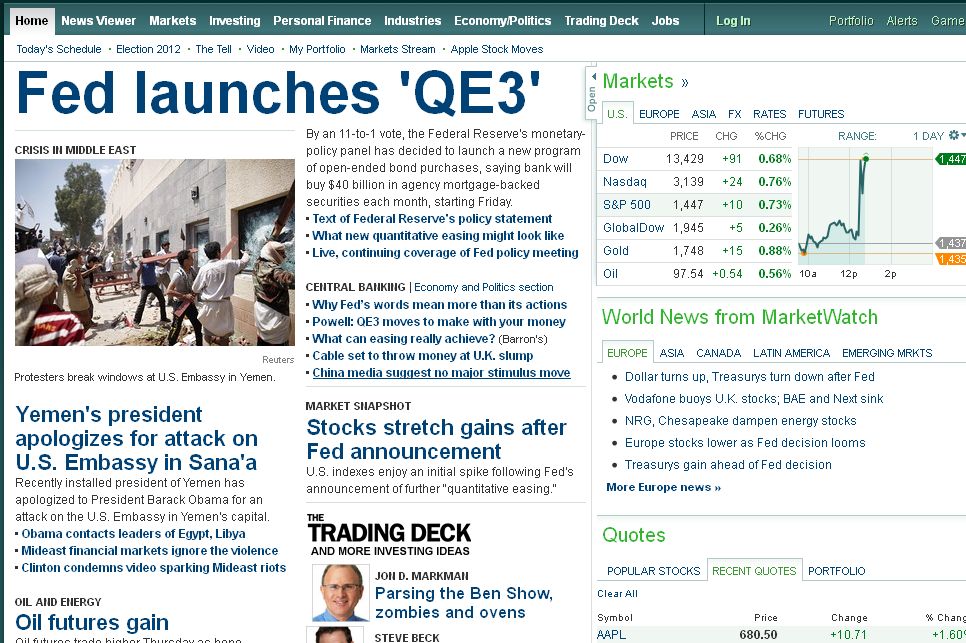Open Portfolio in top right
Viewport: 966px width, 643px height.
[851, 20]
